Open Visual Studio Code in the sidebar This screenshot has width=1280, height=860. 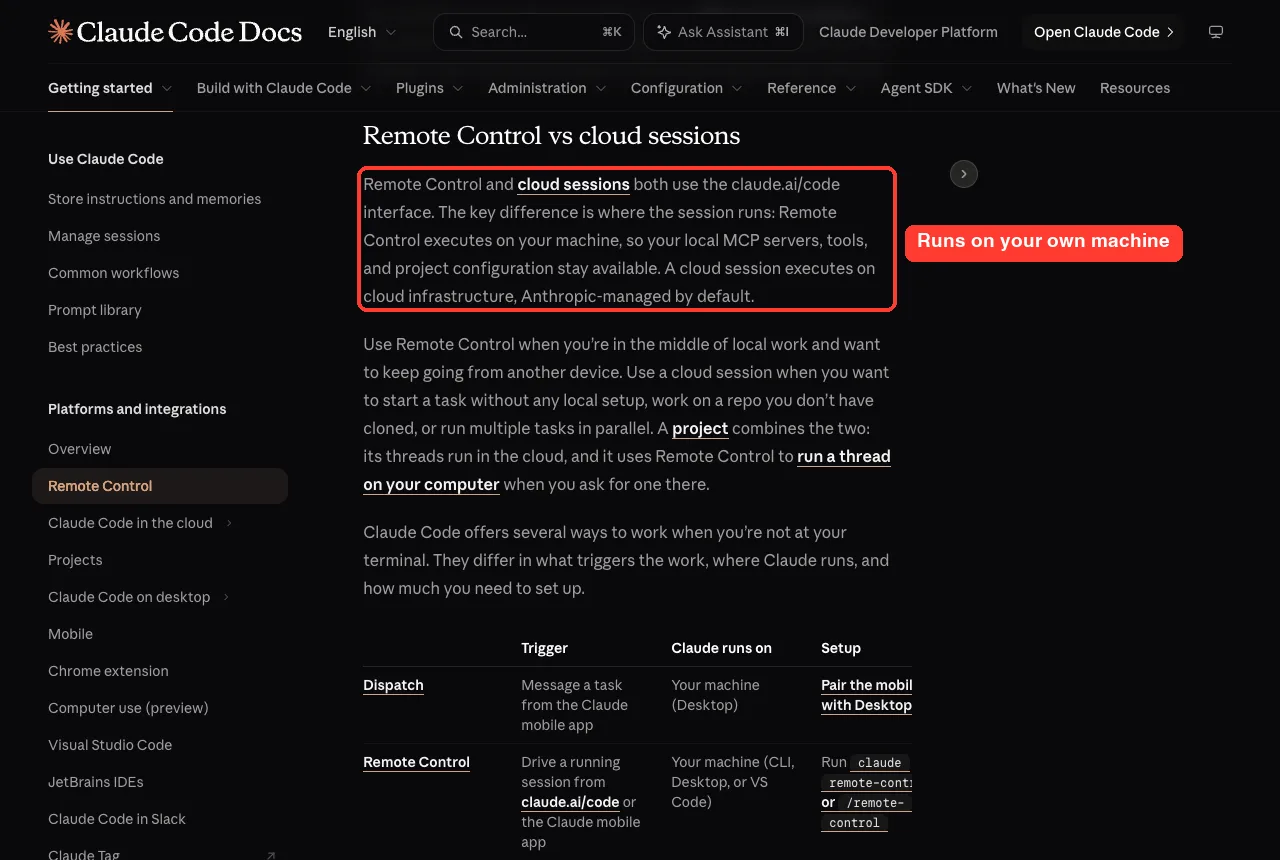point(110,745)
